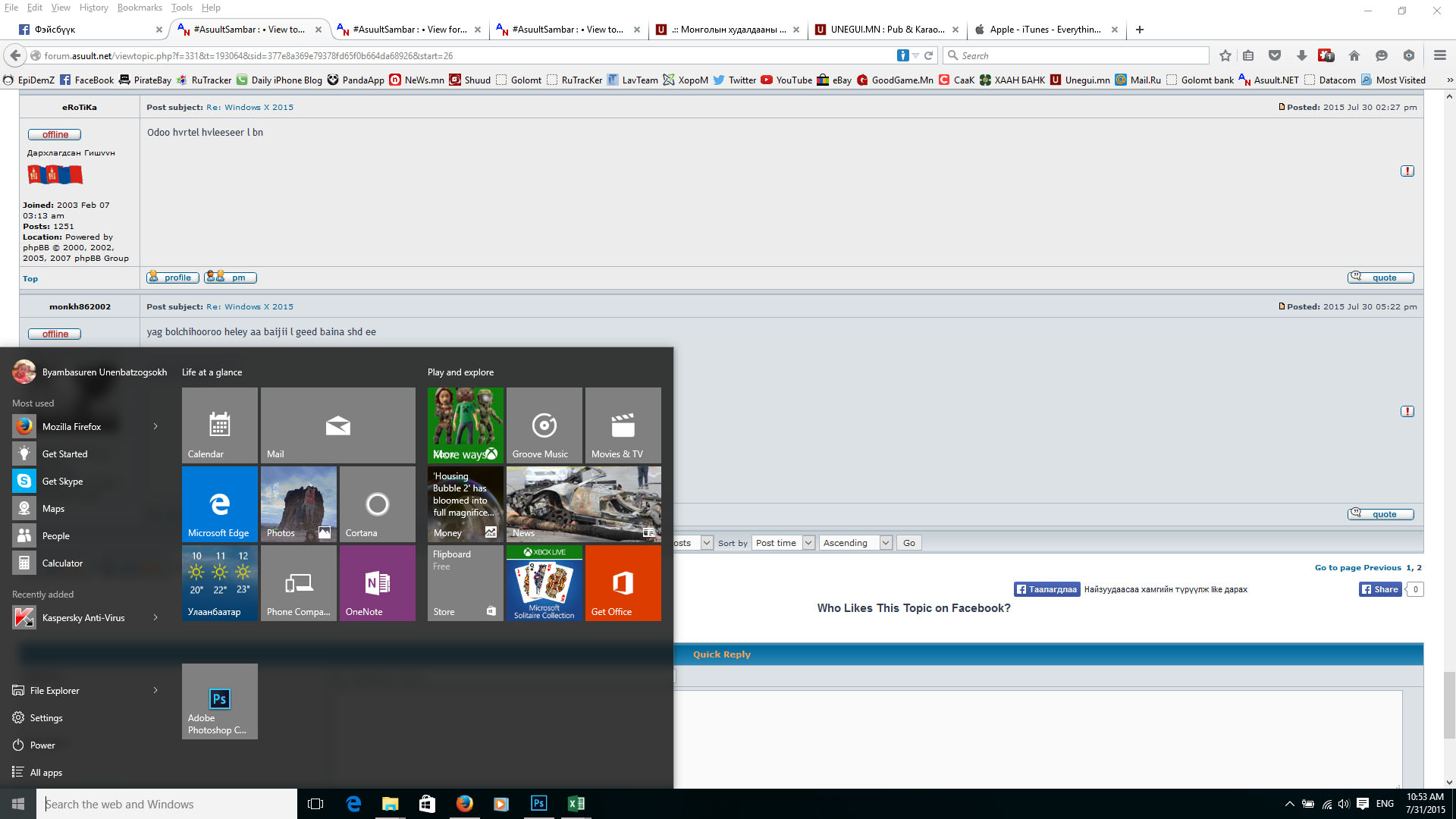Open the Ascending order dropdown

tap(855, 543)
